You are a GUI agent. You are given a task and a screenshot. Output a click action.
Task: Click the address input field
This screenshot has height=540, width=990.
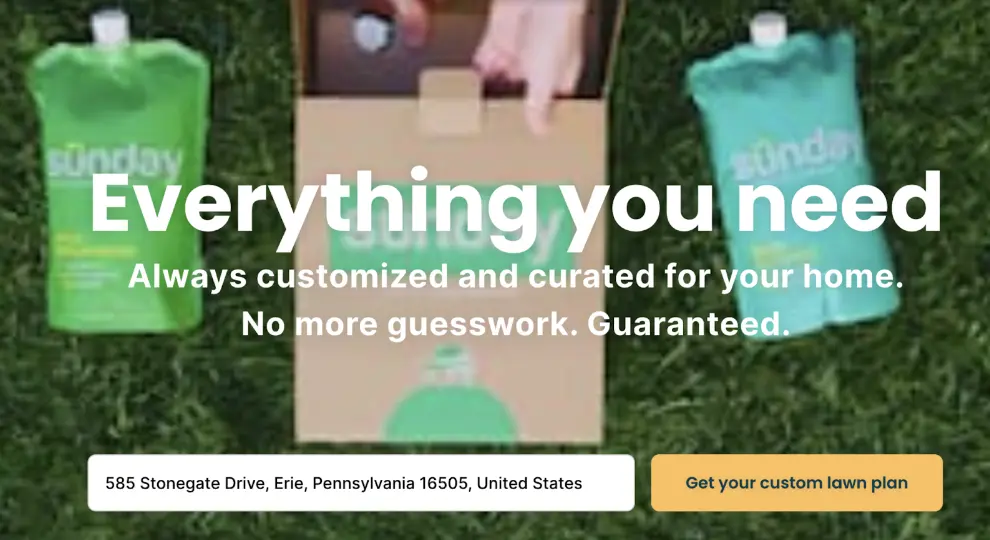coord(361,483)
